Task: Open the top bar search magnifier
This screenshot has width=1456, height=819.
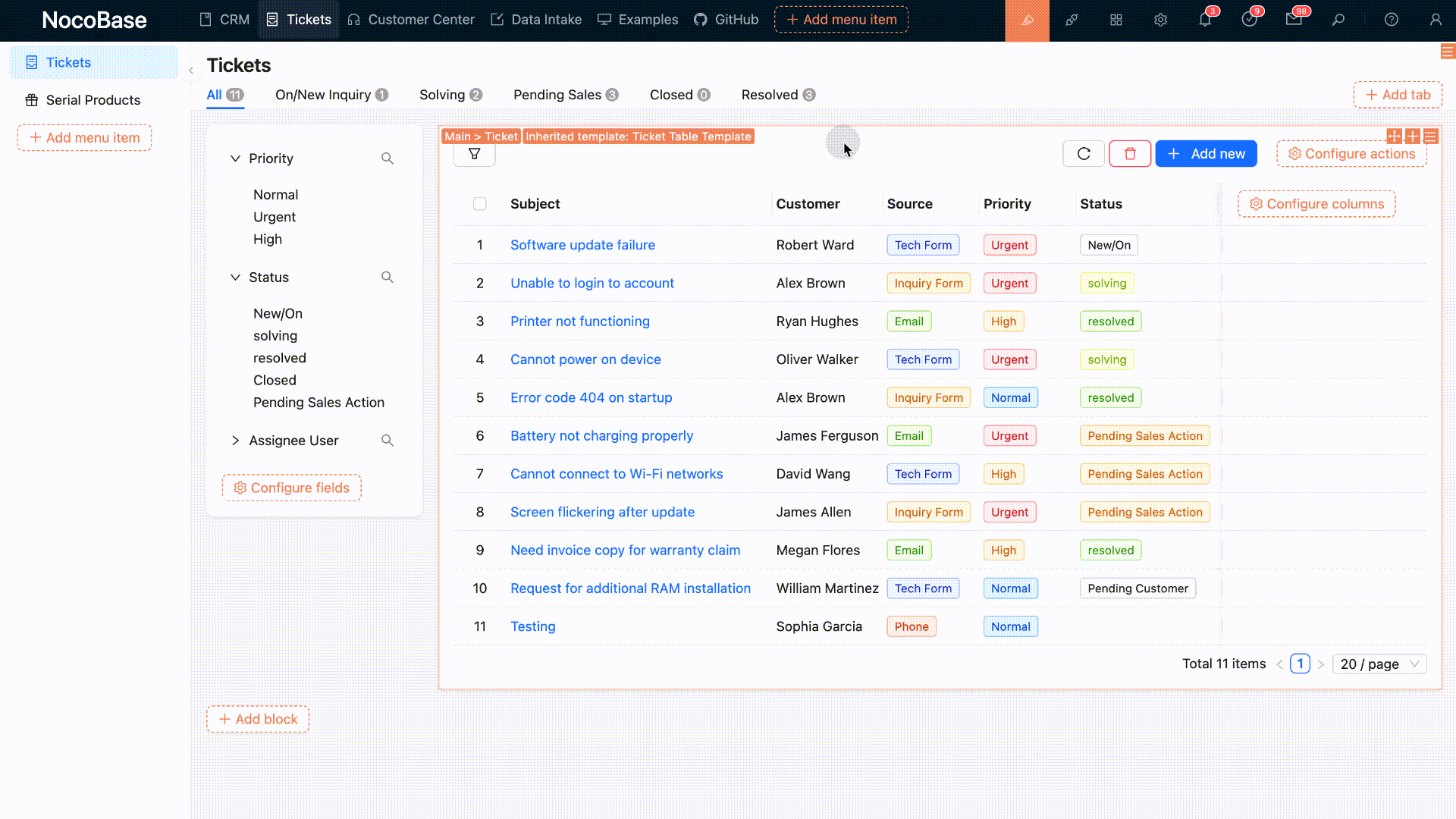Action: click(x=1338, y=20)
